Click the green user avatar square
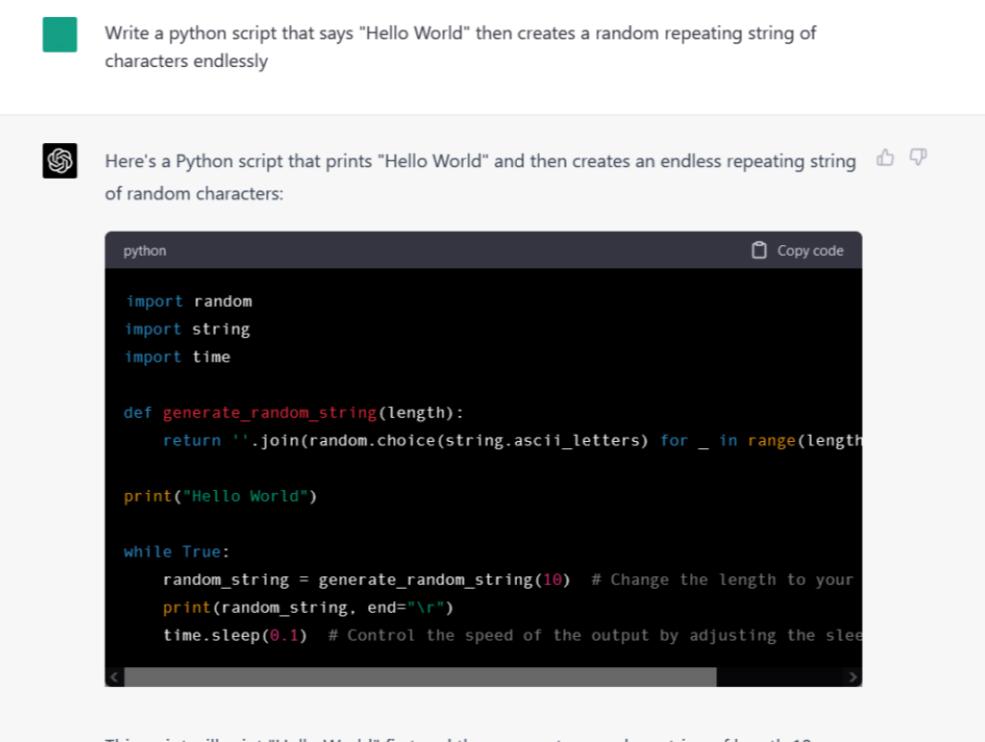985x742 pixels. [x=60, y=35]
